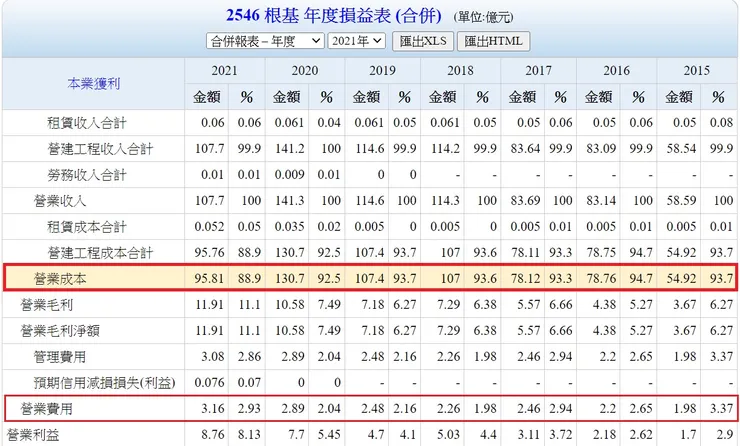The height and width of the screenshot is (446, 740).
Task: Click the page title 2546 根基 年度損益表 (合併)
Action: click(x=334, y=16)
